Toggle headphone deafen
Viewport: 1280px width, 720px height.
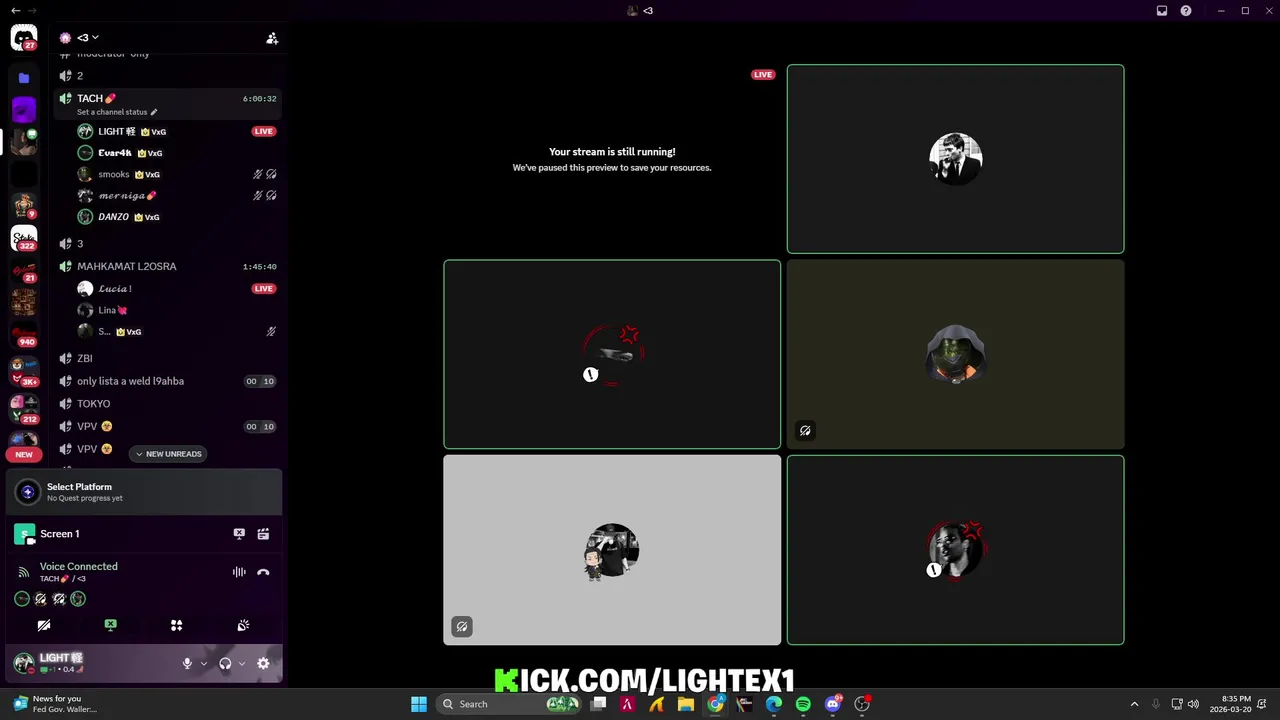225,663
